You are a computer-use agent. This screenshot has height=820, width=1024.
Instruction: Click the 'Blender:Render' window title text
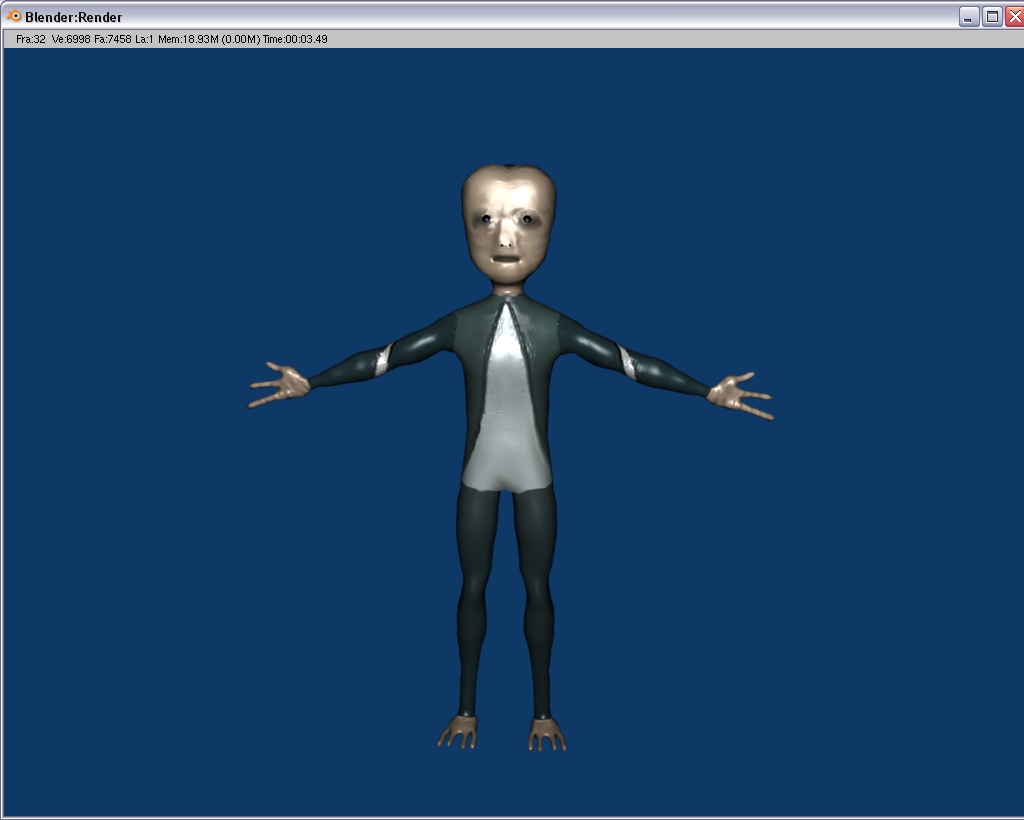(x=73, y=17)
